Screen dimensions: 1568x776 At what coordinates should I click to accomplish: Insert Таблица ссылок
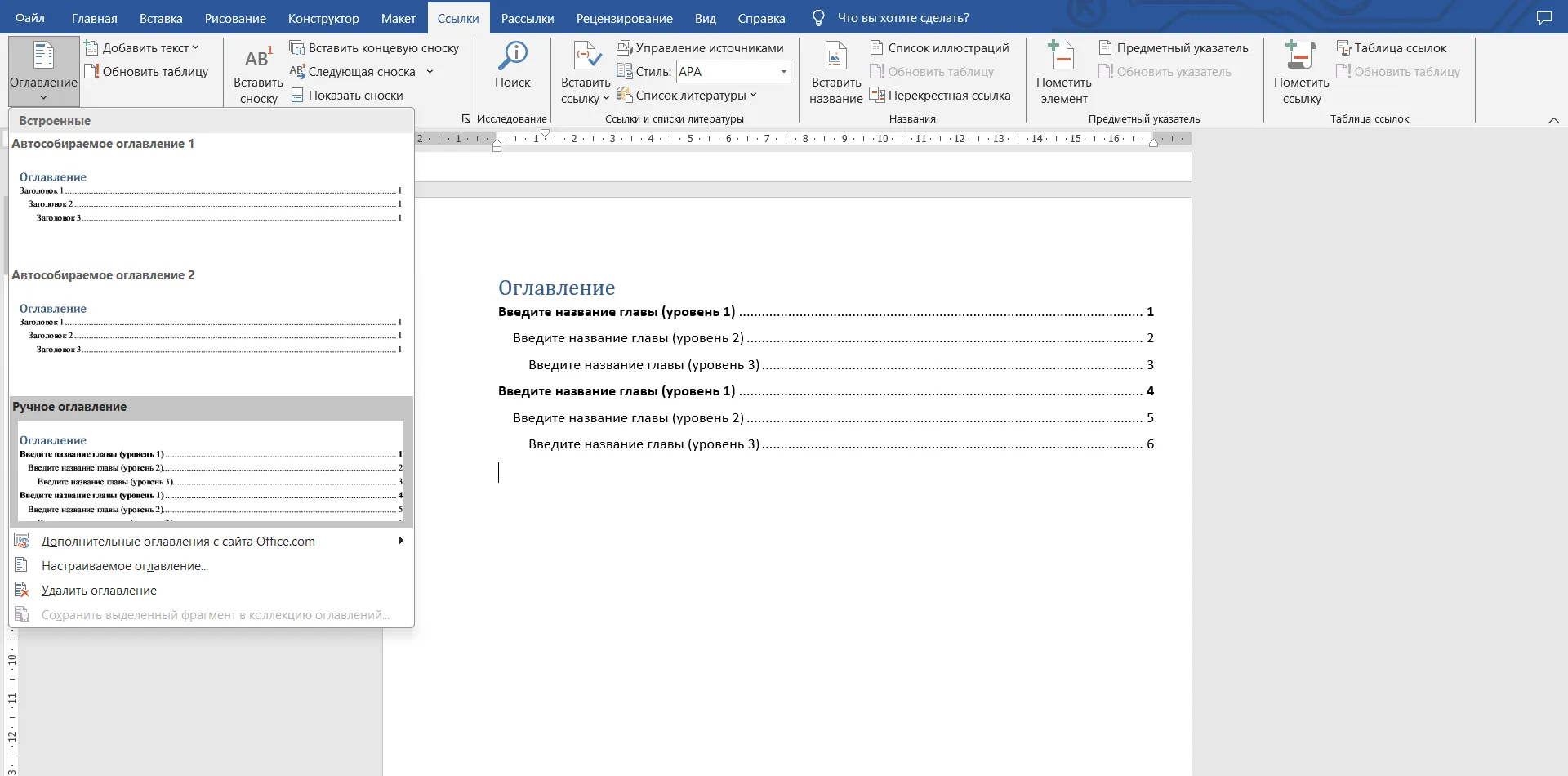pyautogui.click(x=1392, y=48)
